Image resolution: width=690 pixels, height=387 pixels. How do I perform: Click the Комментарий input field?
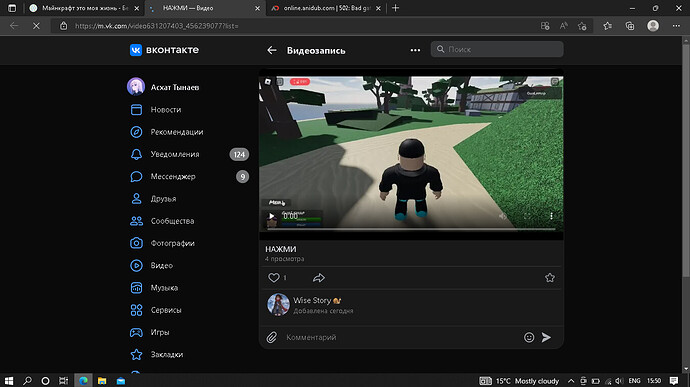coord(400,337)
